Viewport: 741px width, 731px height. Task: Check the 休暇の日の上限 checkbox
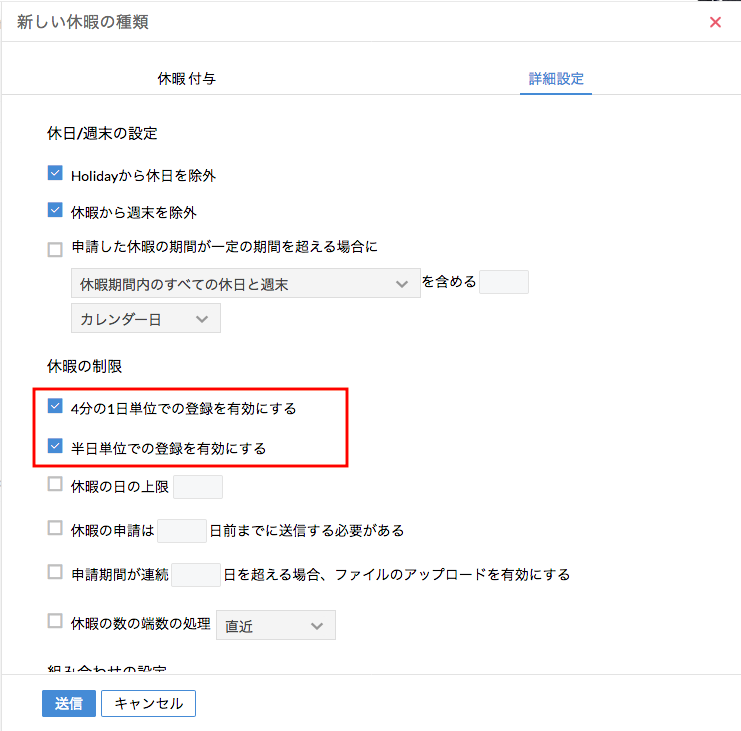(x=55, y=486)
